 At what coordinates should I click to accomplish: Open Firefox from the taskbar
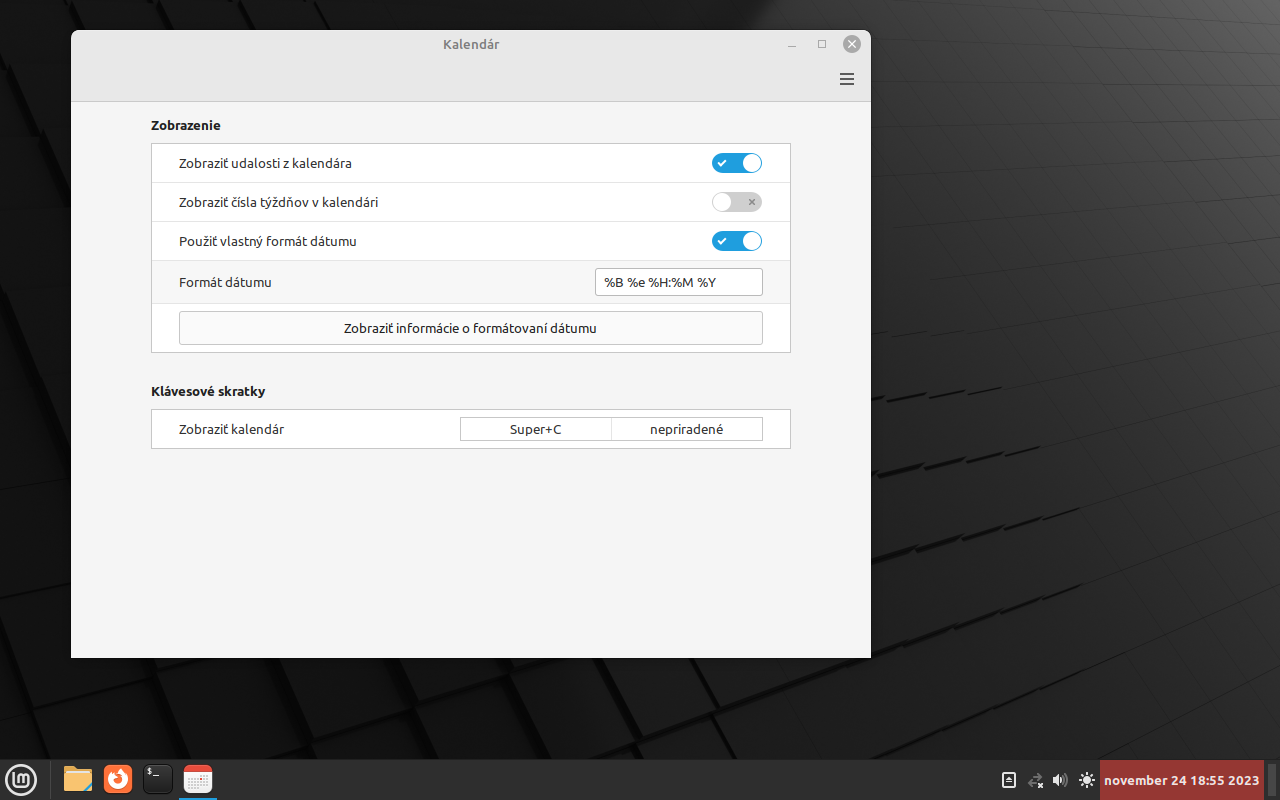pos(118,778)
